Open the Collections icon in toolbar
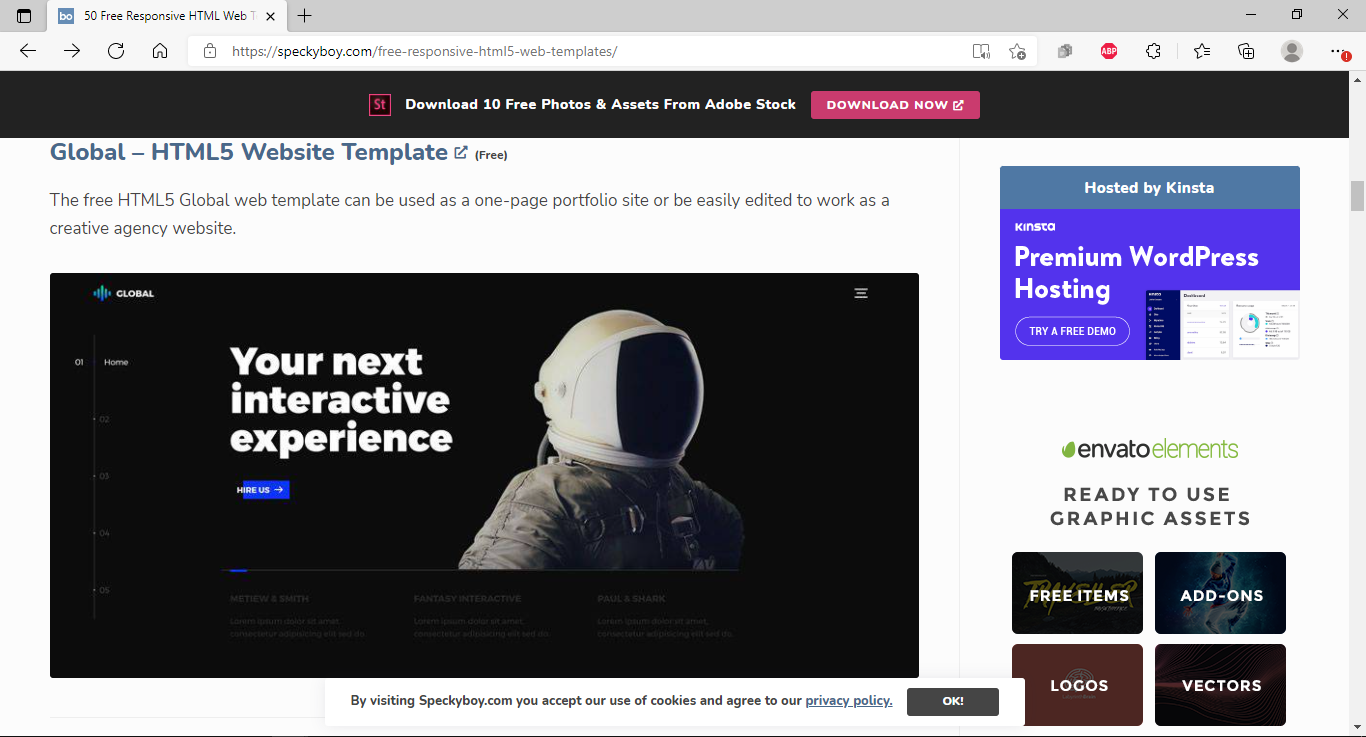Viewport: 1366px width, 737px height. (x=1246, y=51)
